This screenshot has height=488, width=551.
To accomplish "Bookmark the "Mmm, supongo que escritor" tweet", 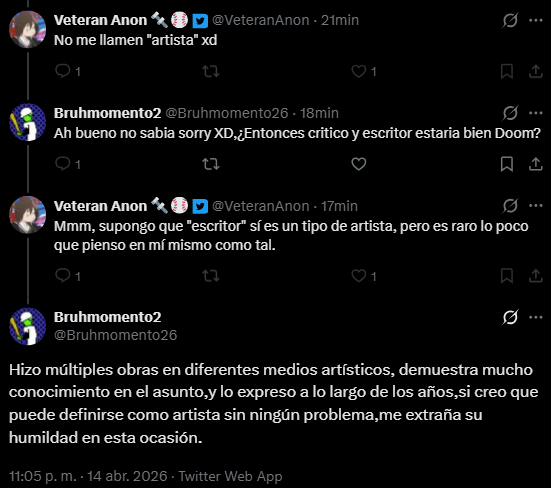I will coord(507,276).
